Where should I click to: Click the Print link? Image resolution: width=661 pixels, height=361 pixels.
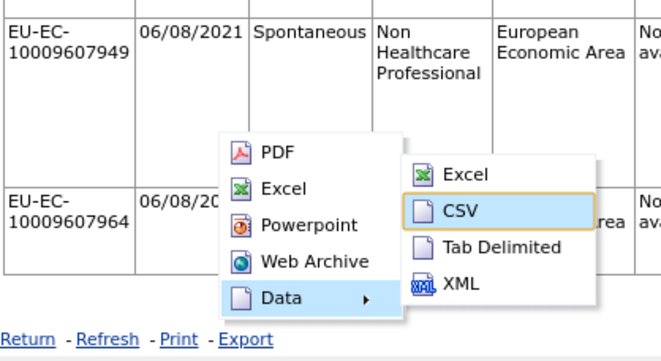[179, 339]
